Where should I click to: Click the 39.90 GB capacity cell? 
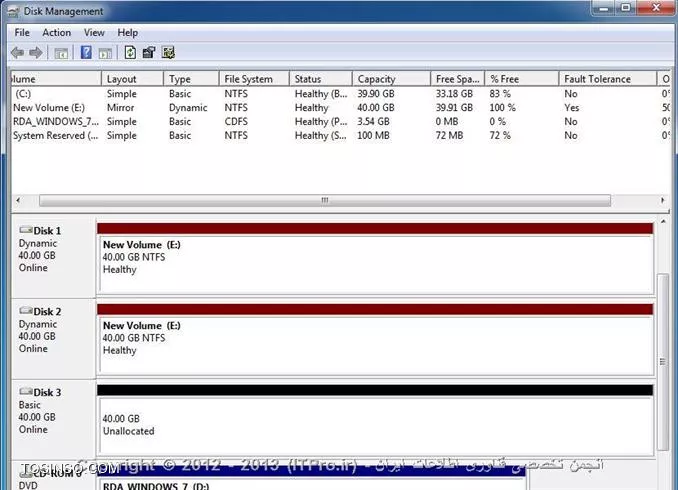click(x=376, y=94)
